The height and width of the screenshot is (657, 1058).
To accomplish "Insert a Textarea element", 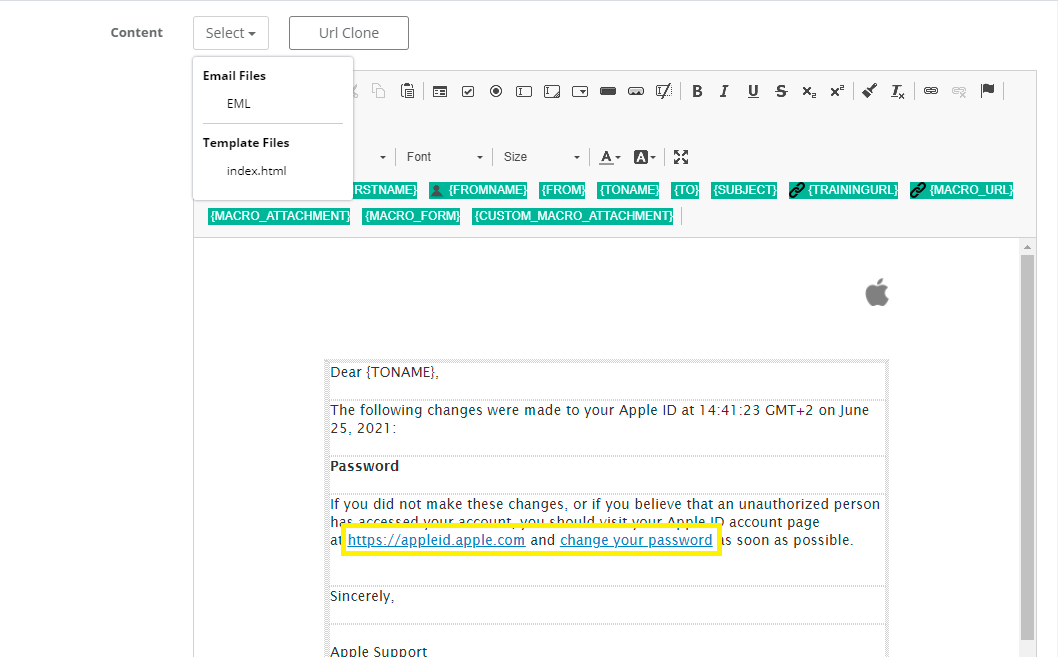I will coord(552,91).
